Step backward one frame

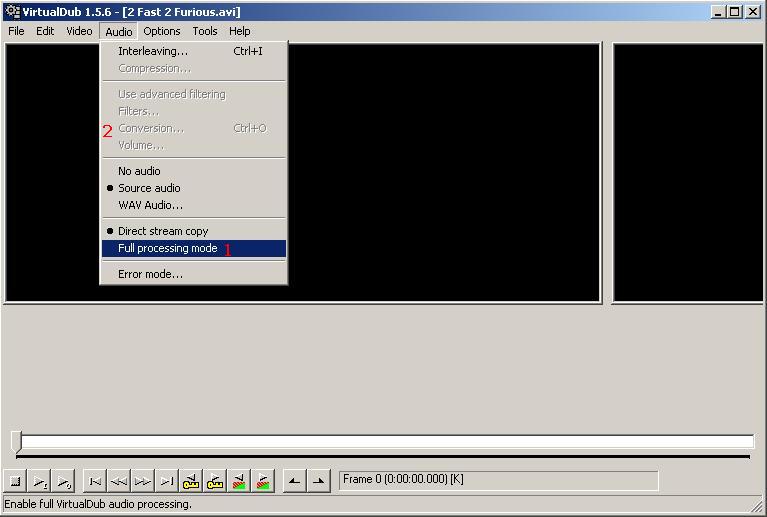[119, 481]
